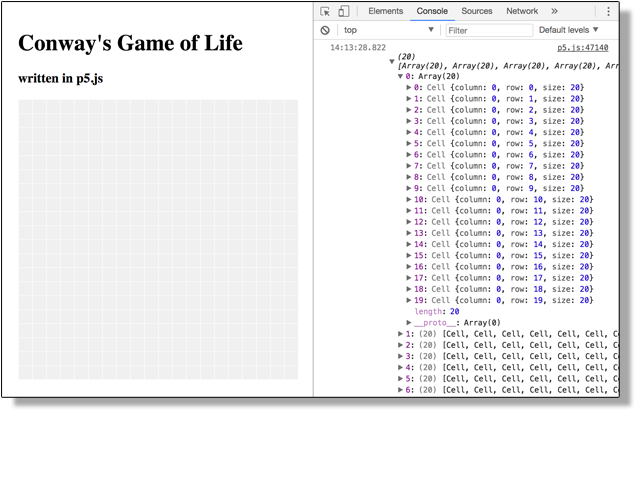Expand Cell entry 19 with row 19
Image resolution: width=640 pixels, height=480 pixels.
point(409,300)
